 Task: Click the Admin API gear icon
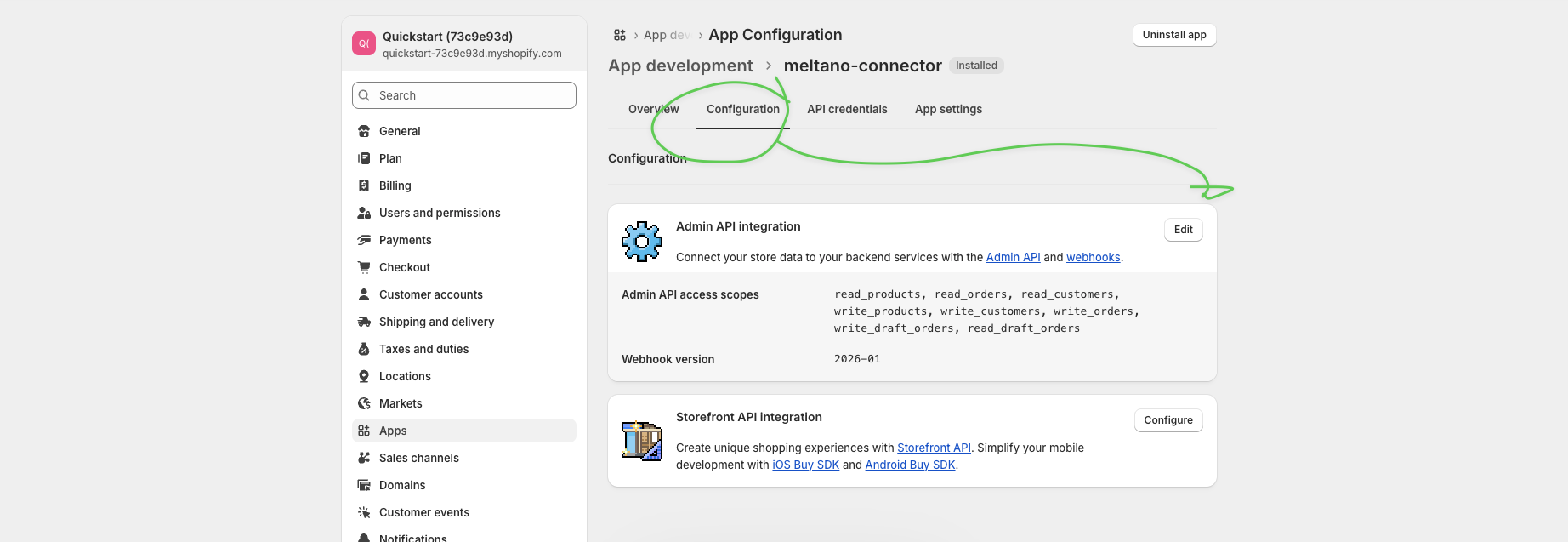pyautogui.click(x=642, y=242)
